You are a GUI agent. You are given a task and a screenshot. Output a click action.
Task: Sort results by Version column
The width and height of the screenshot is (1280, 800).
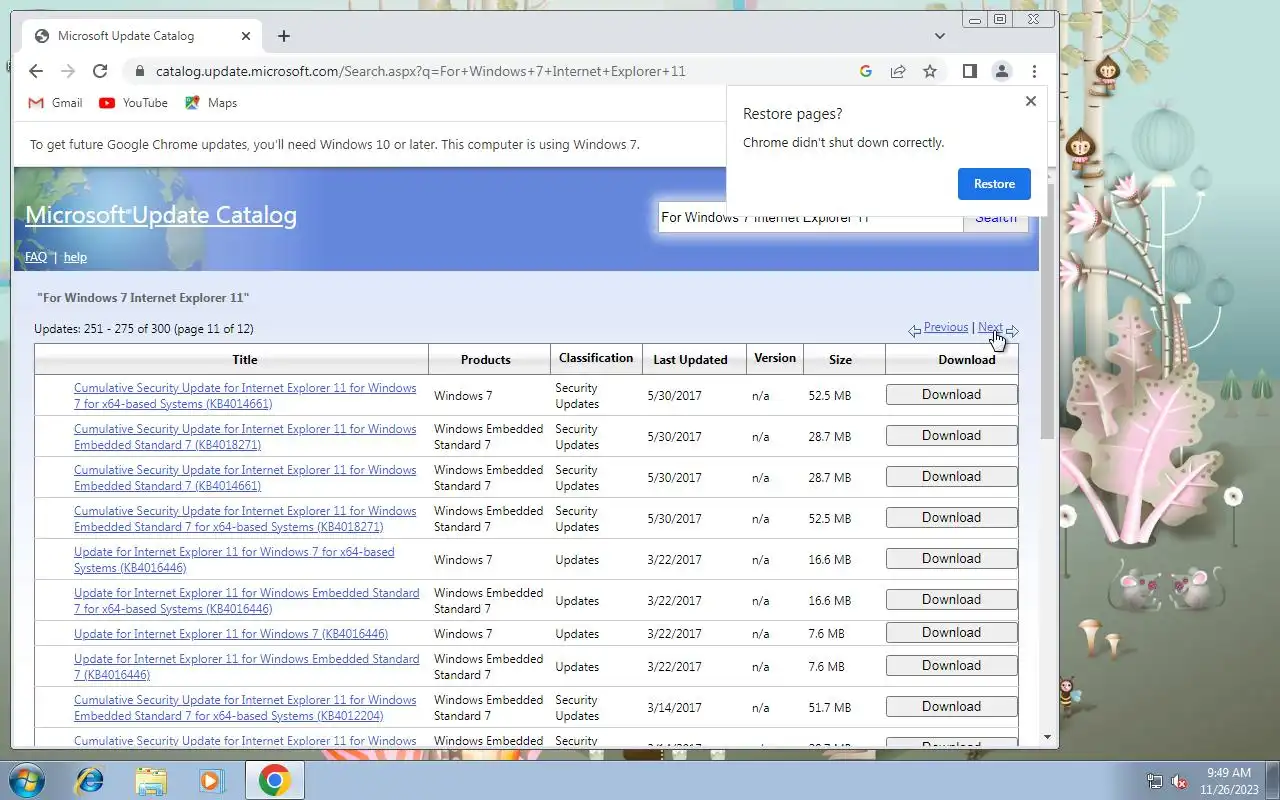tap(775, 358)
